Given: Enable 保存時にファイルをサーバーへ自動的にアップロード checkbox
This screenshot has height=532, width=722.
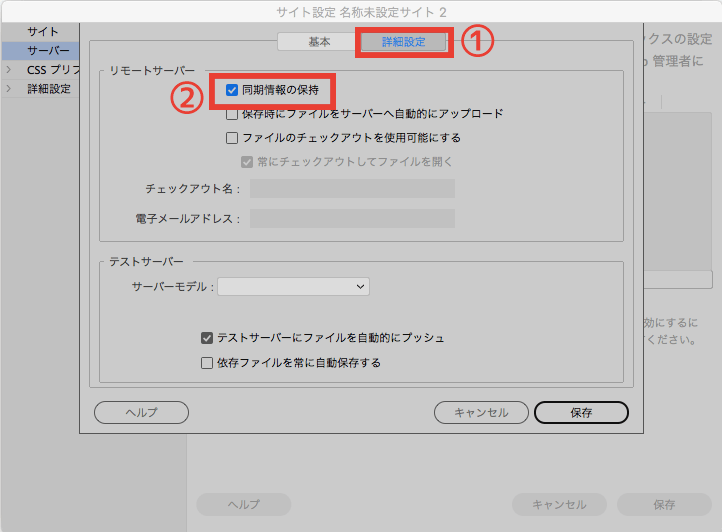Looking at the screenshot, I should click(232, 114).
